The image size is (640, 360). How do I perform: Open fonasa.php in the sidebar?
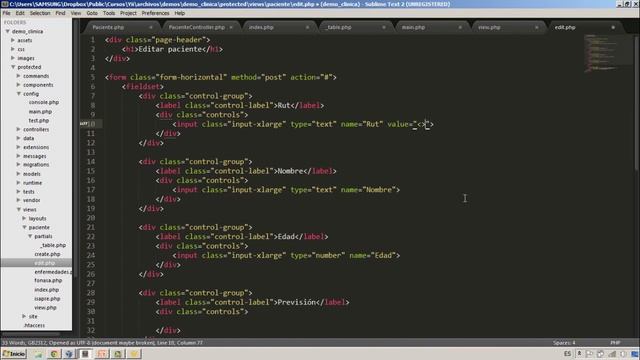pos(48,280)
